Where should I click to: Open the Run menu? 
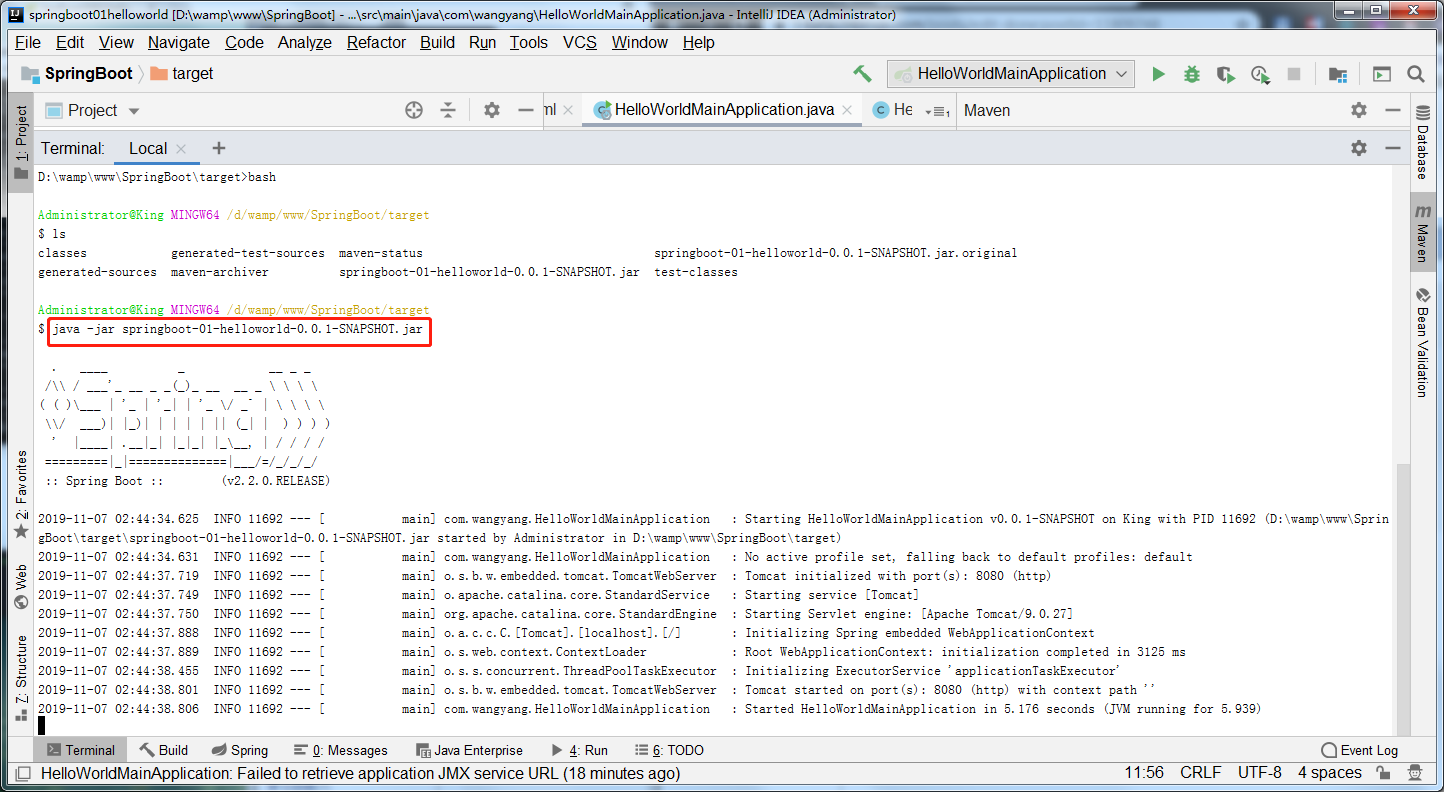pyautogui.click(x=482, y=42)
